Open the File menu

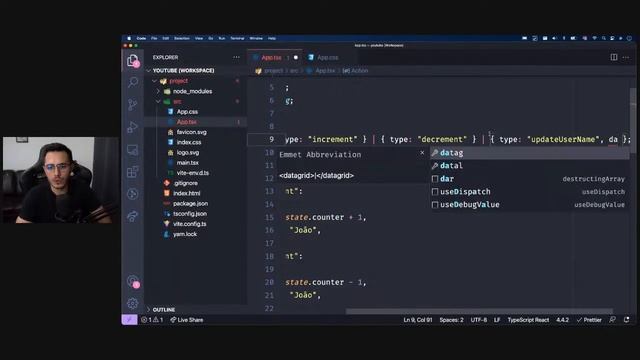point(154,38)
